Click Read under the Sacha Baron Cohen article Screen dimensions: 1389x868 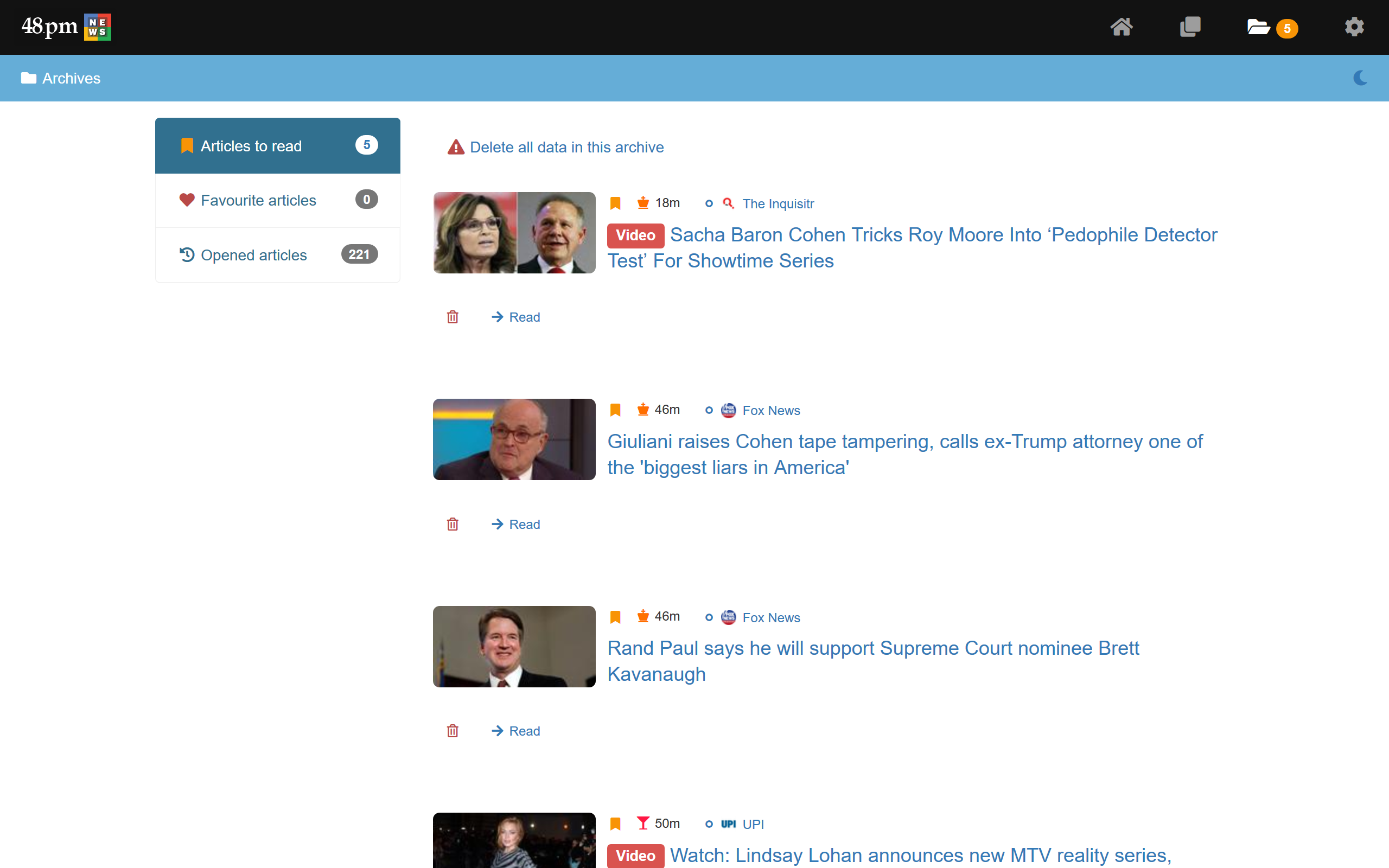[x=515, y=317]
